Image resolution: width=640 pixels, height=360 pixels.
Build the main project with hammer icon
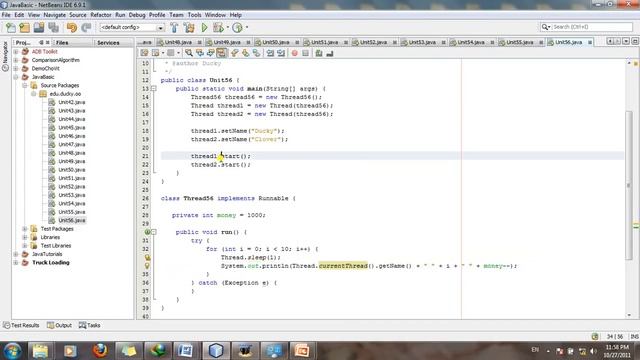tap(174, 28)
